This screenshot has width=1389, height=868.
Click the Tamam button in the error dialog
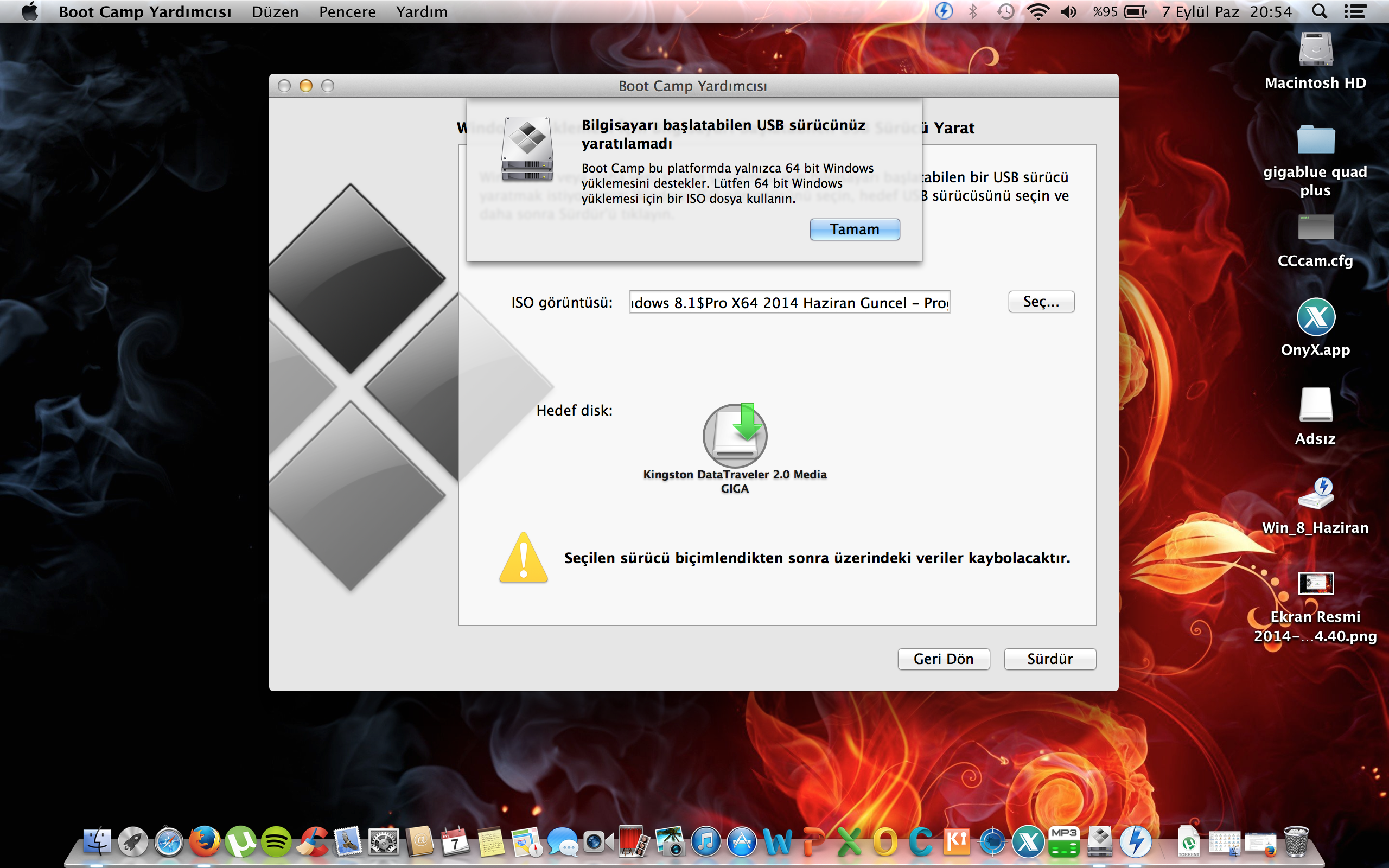854,229
